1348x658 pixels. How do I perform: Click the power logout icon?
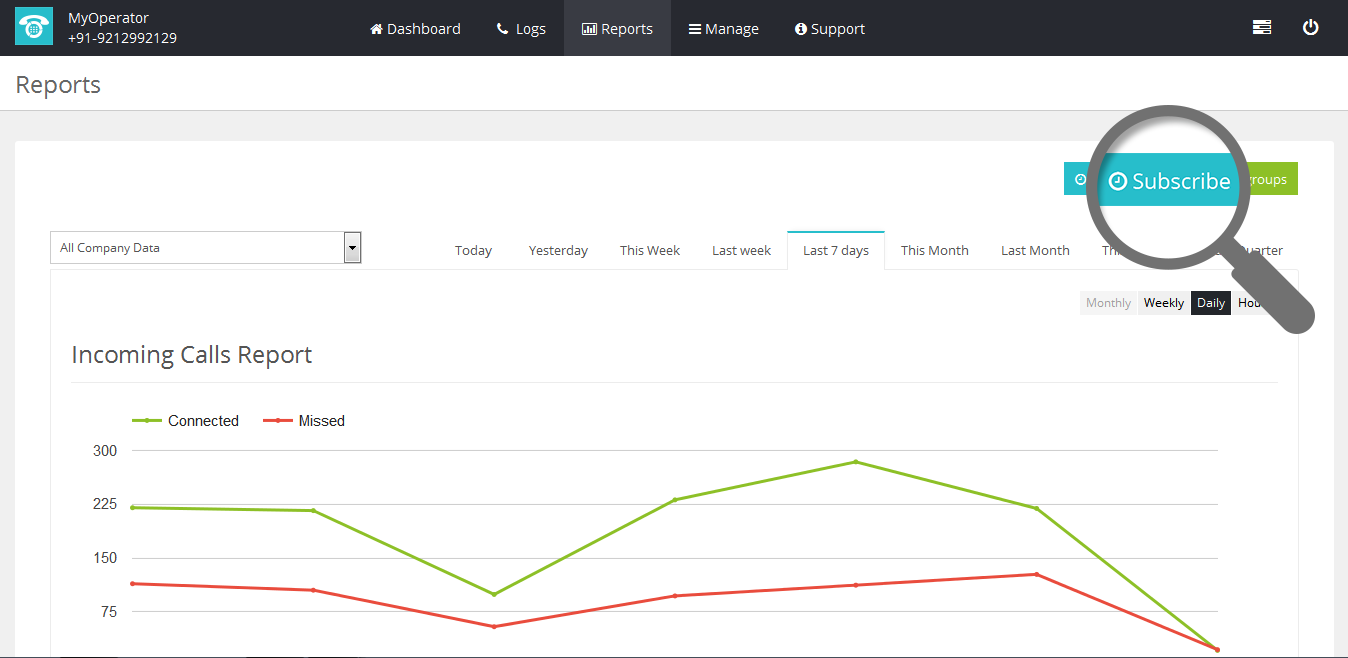pos(1311,28)
